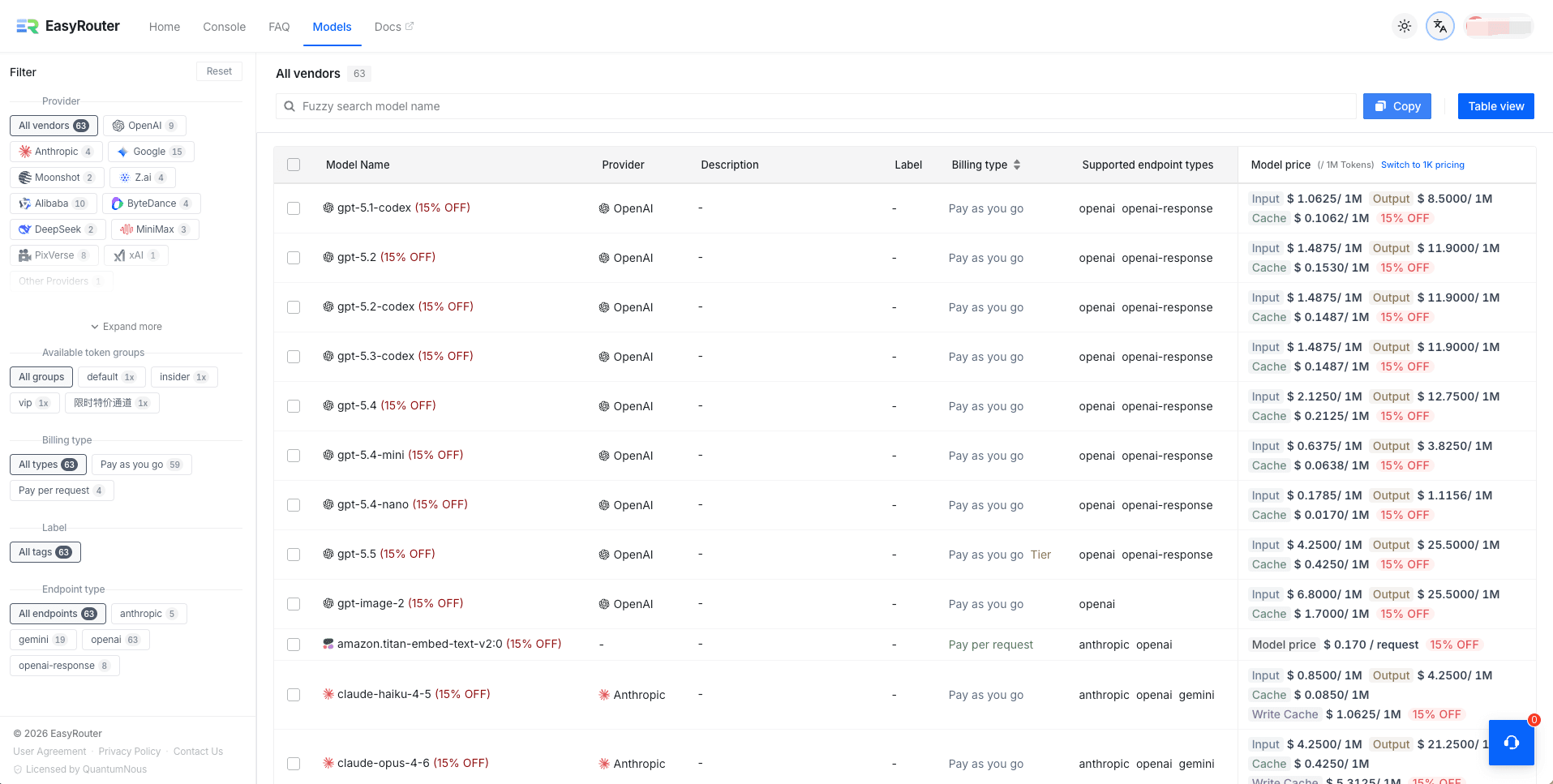
Task: Expand more providers in filter
Action: (x=127, y=327)
